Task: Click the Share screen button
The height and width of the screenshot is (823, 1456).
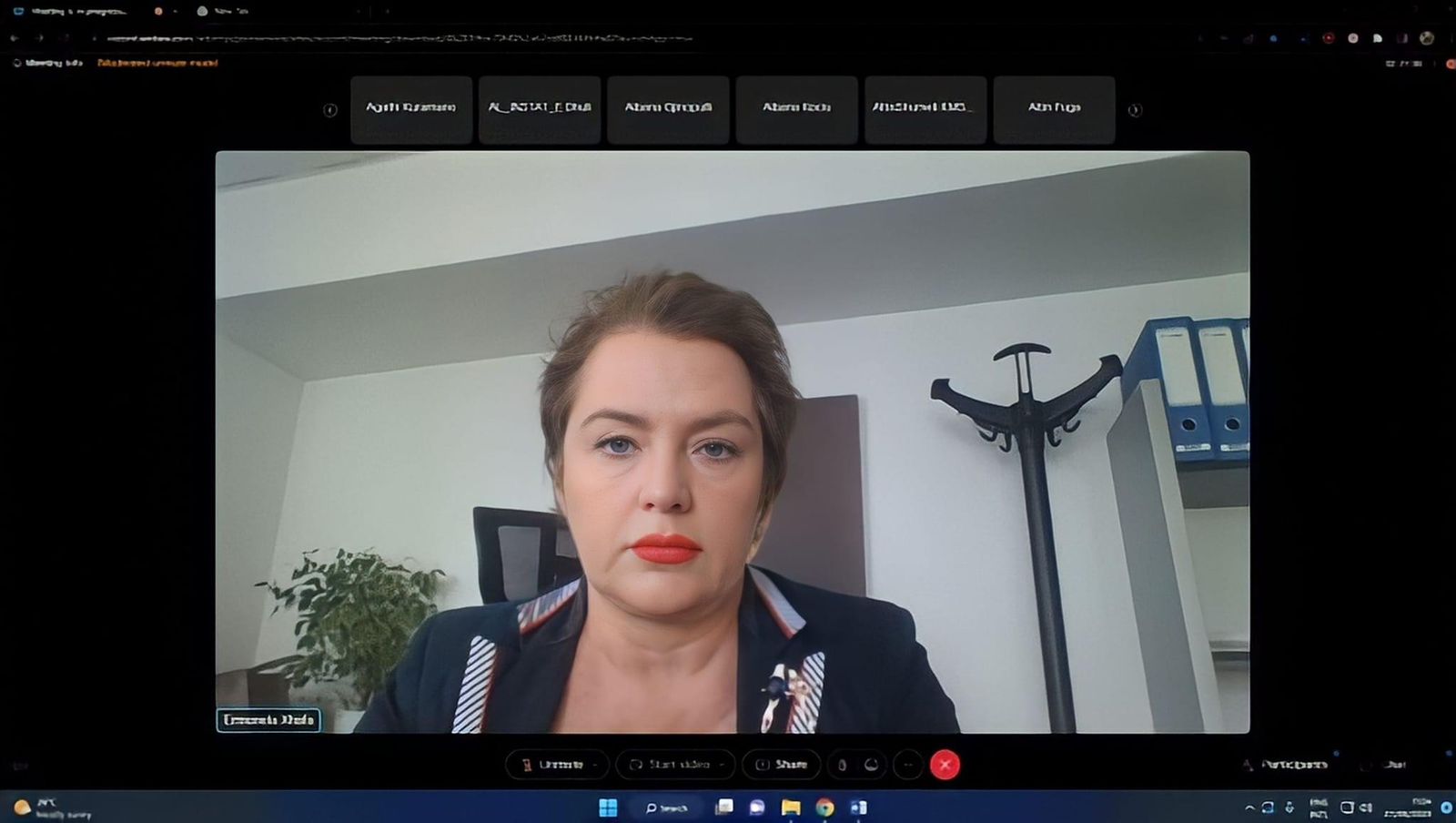Action: (x=782, y=765)
